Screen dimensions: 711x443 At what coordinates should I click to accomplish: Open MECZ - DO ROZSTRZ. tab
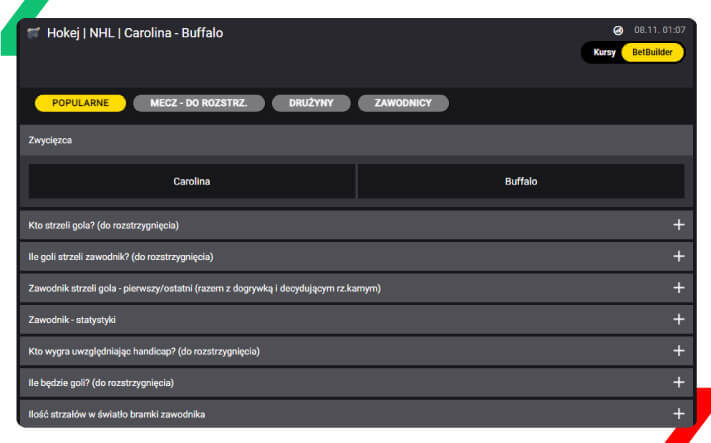click(x=199, y=103)
